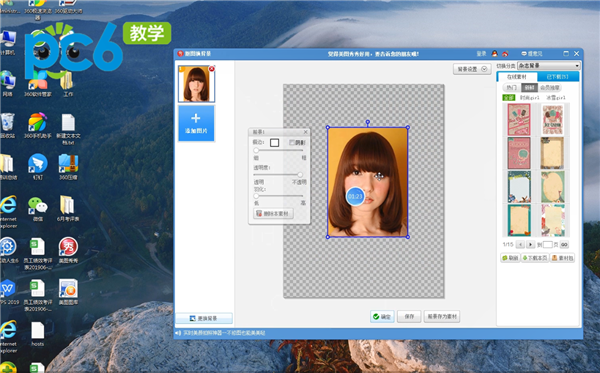
Task: Pick the blue floral white-center frame template
Action: (x=519, y=187)
